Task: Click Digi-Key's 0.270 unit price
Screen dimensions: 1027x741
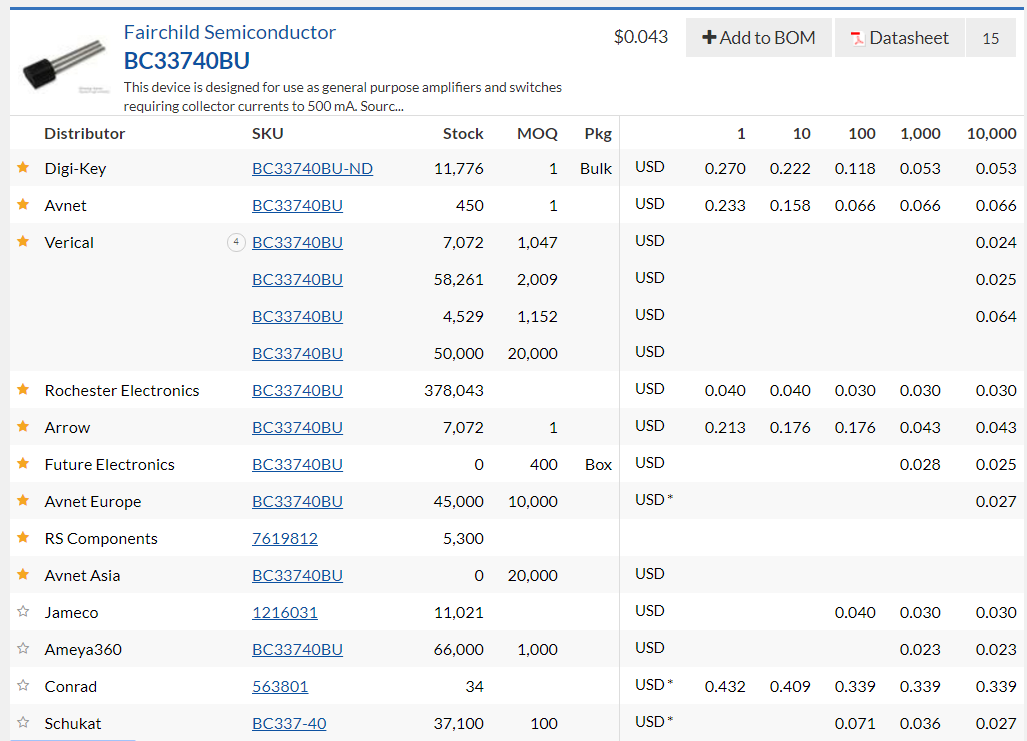Action: [725, 168]
